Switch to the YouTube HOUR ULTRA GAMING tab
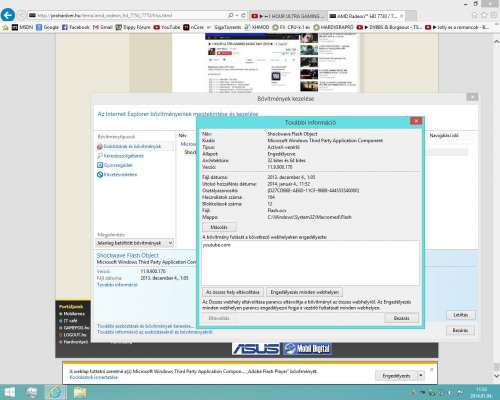This screenshot has width=500, height=400. pyautogui.click(x=289, y=16)
